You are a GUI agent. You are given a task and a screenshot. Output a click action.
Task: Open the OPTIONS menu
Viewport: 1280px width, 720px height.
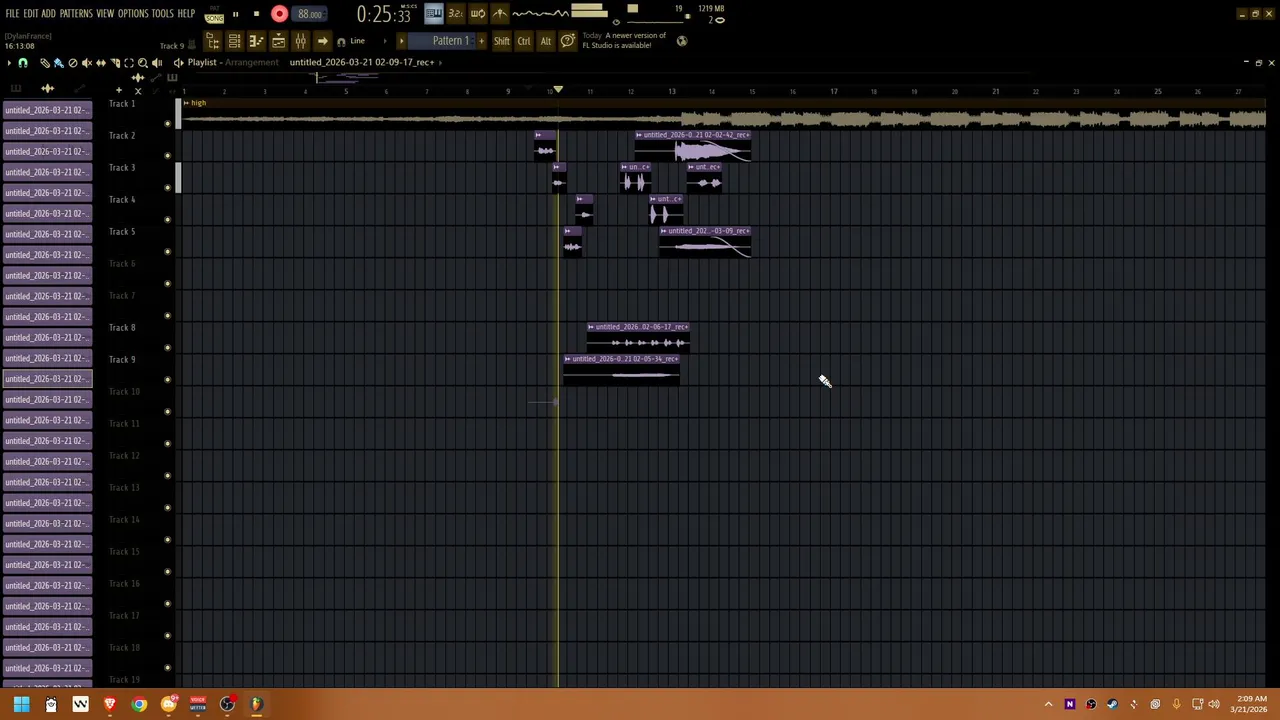click(133, 14)
